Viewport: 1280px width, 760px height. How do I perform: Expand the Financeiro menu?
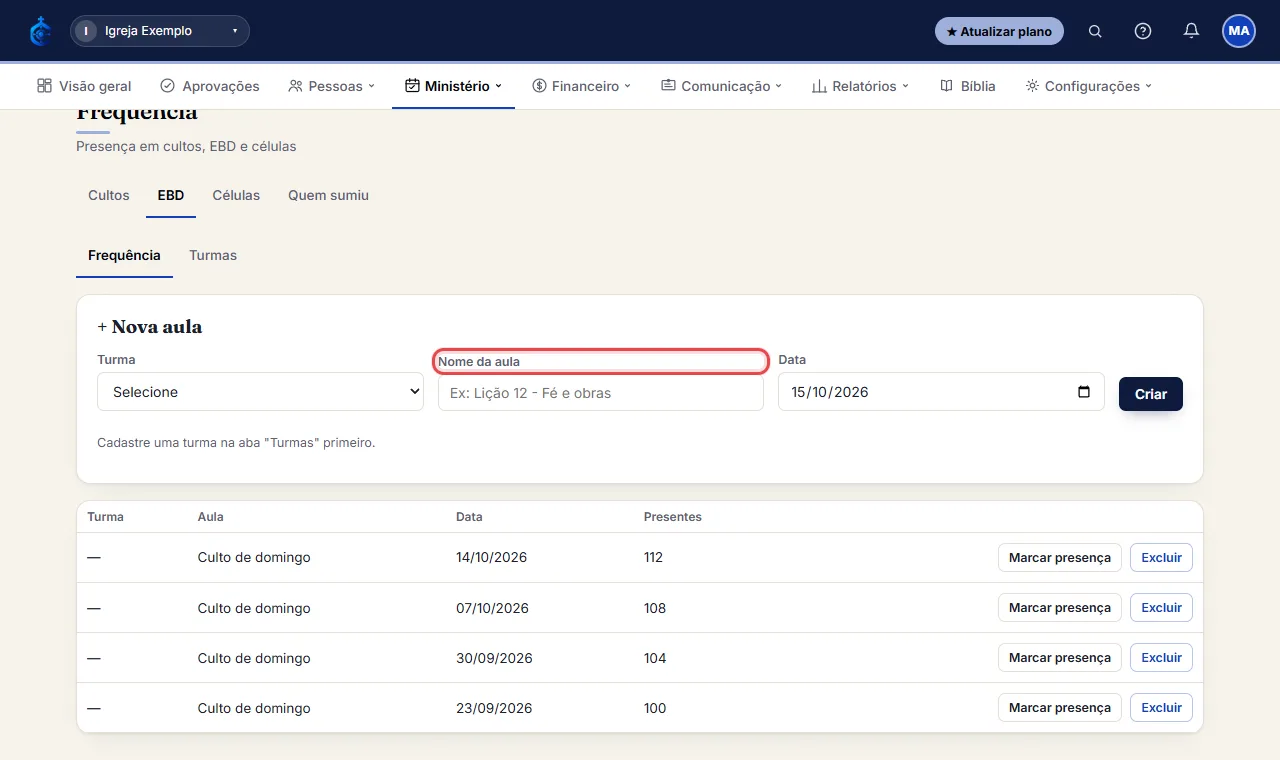coord(582,86)
